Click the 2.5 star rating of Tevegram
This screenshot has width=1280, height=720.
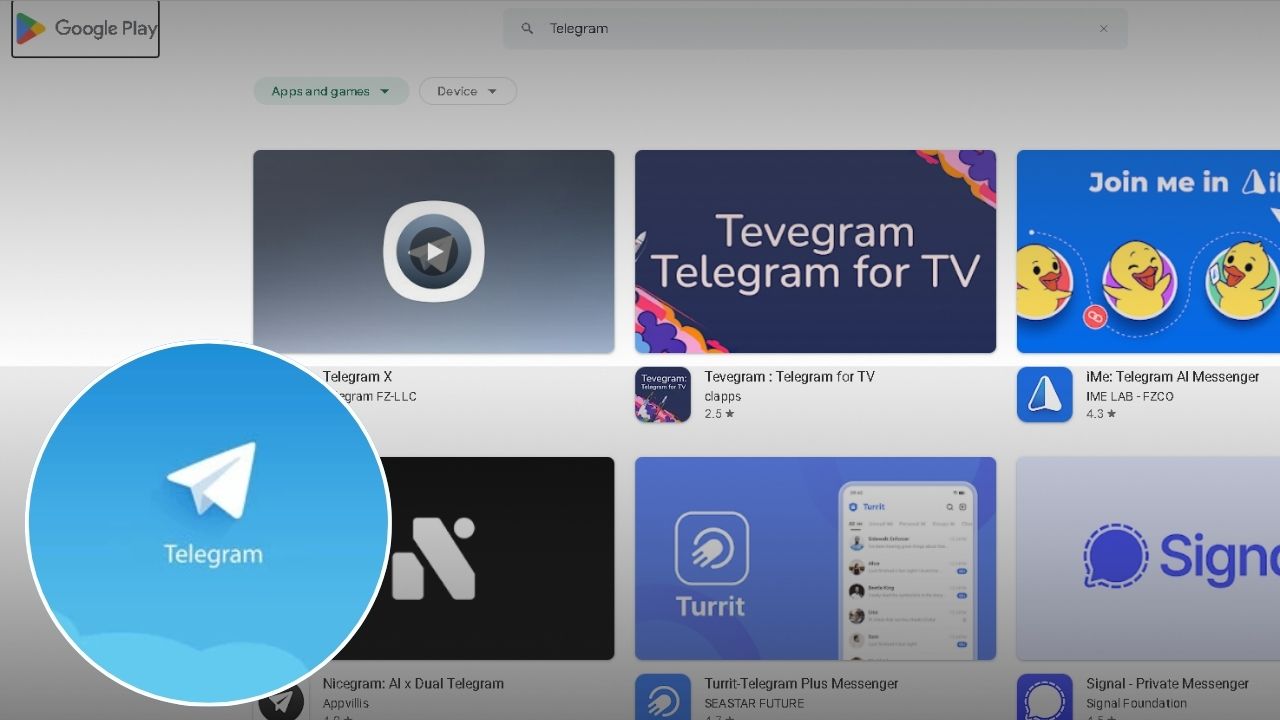719,414
